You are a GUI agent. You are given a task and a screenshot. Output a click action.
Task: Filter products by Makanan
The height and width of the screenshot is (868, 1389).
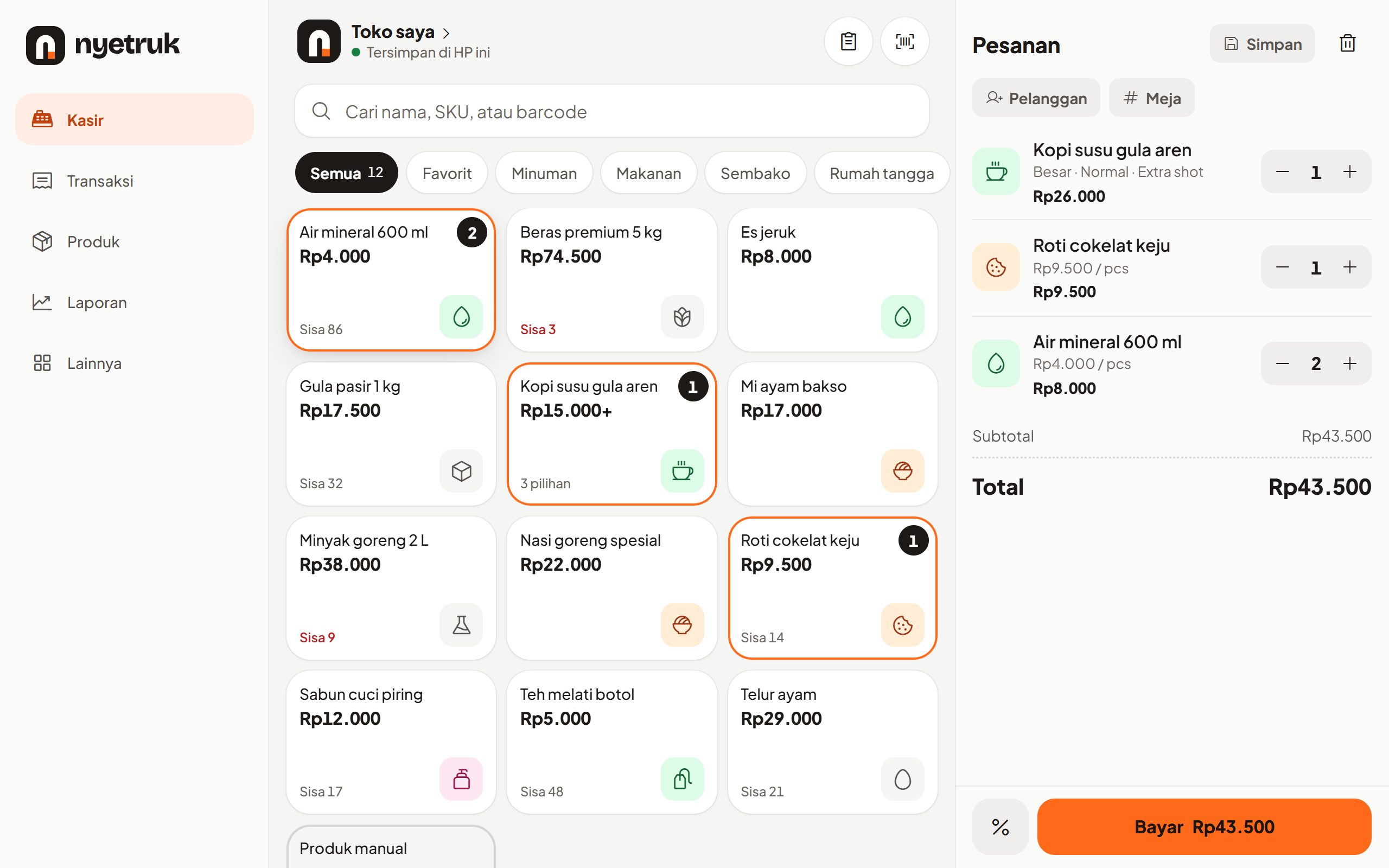click(x=648, y=173)
